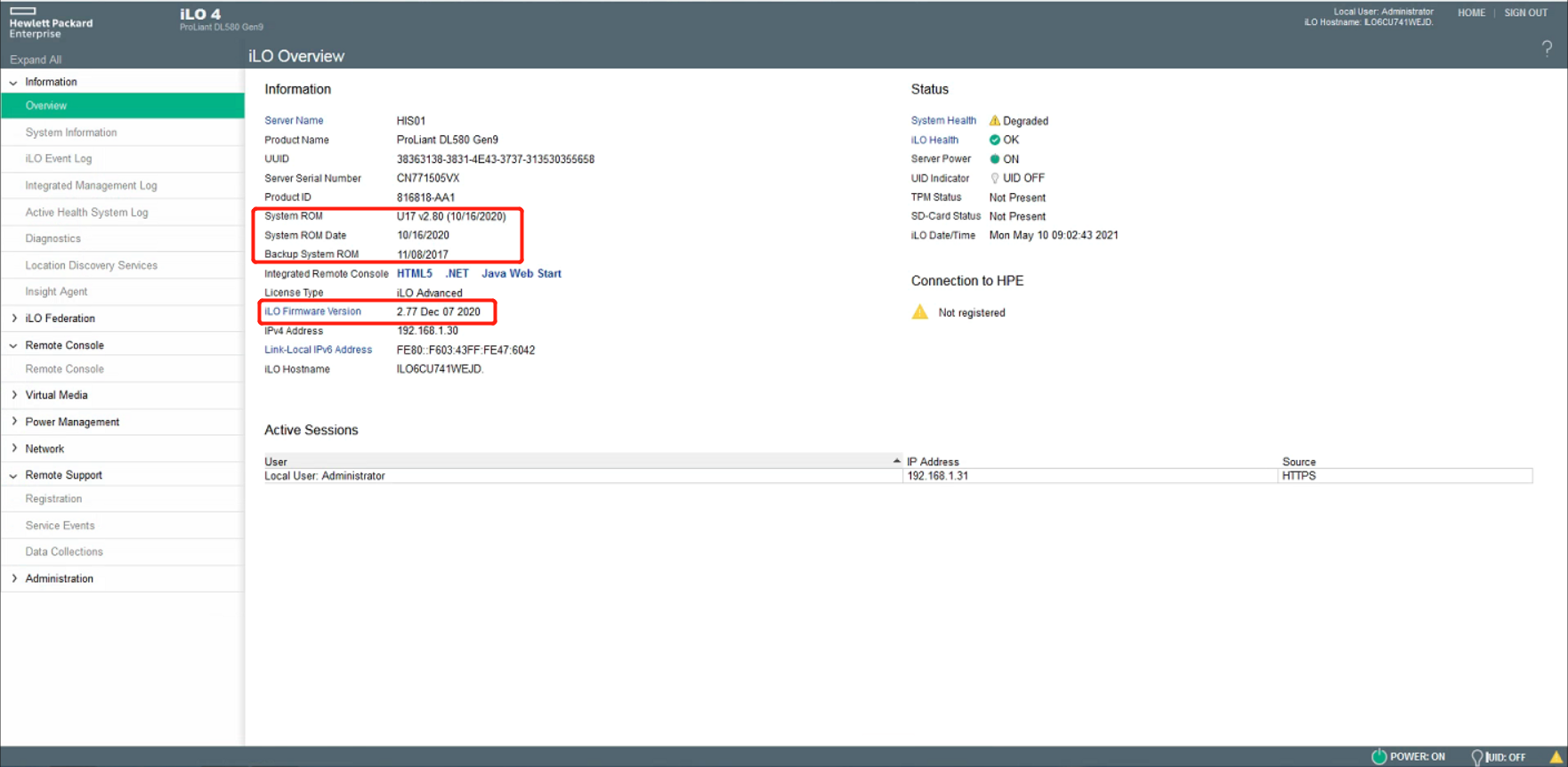Click serial number CN771505VX
The image size is (1568, 767).
point(428,178)
